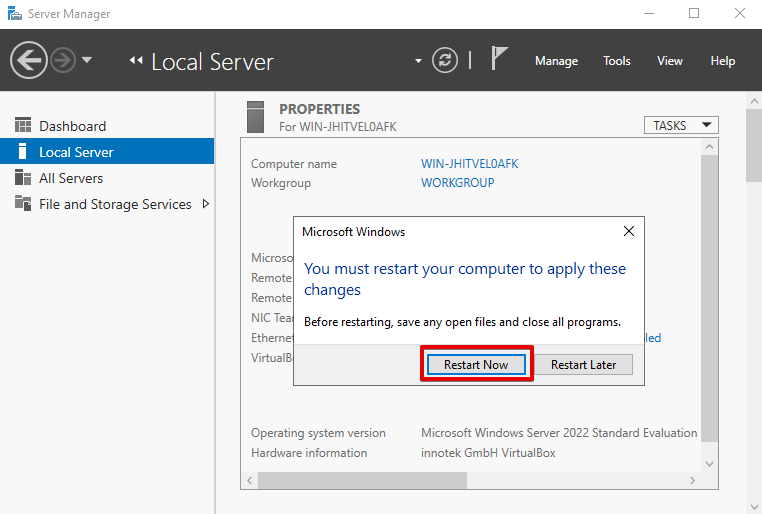The image size is (762, 514).
Task: Open the View menu
Action: point(670,61)
